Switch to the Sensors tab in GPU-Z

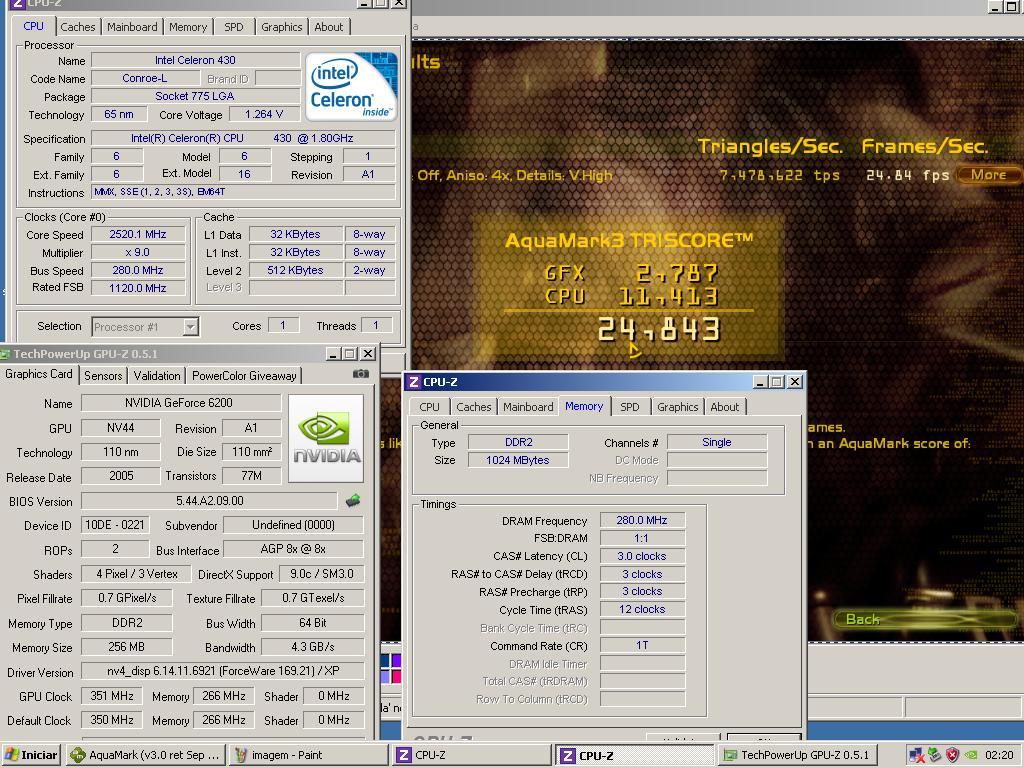(103, 376)
